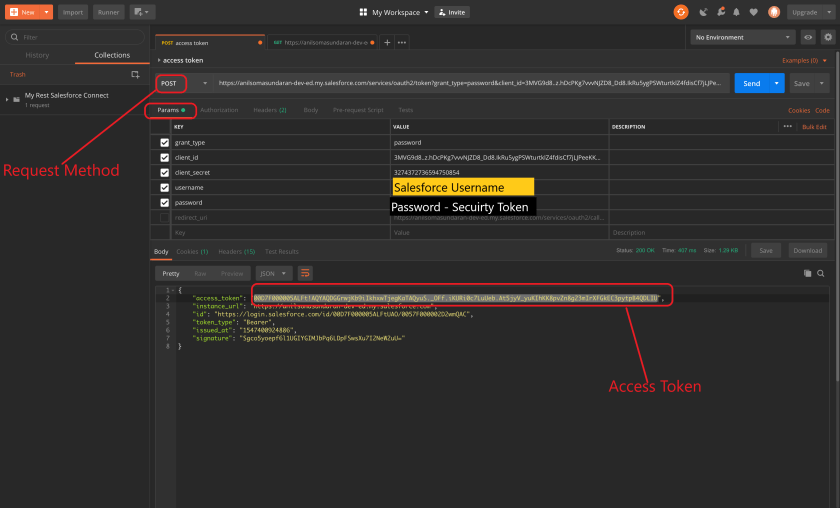Click the Upgrade button
Screen dimensions: 840x508
805,12
